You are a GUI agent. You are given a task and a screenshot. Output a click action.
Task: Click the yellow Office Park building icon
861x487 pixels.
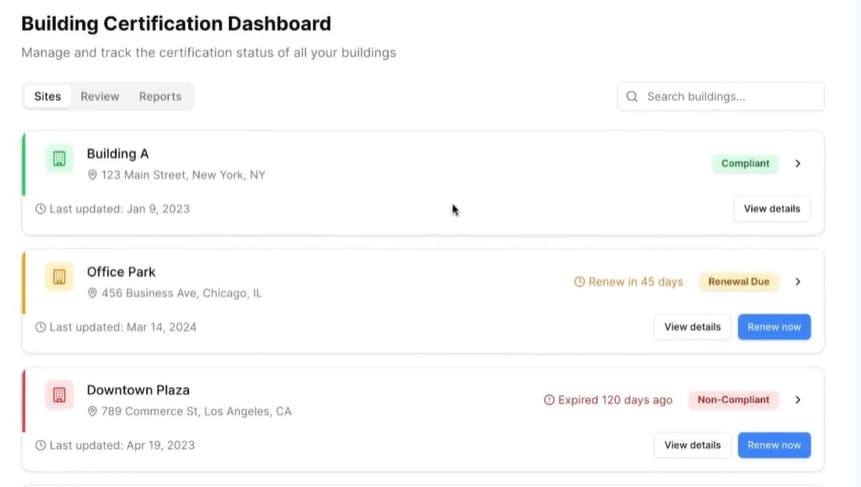point(59,276)
